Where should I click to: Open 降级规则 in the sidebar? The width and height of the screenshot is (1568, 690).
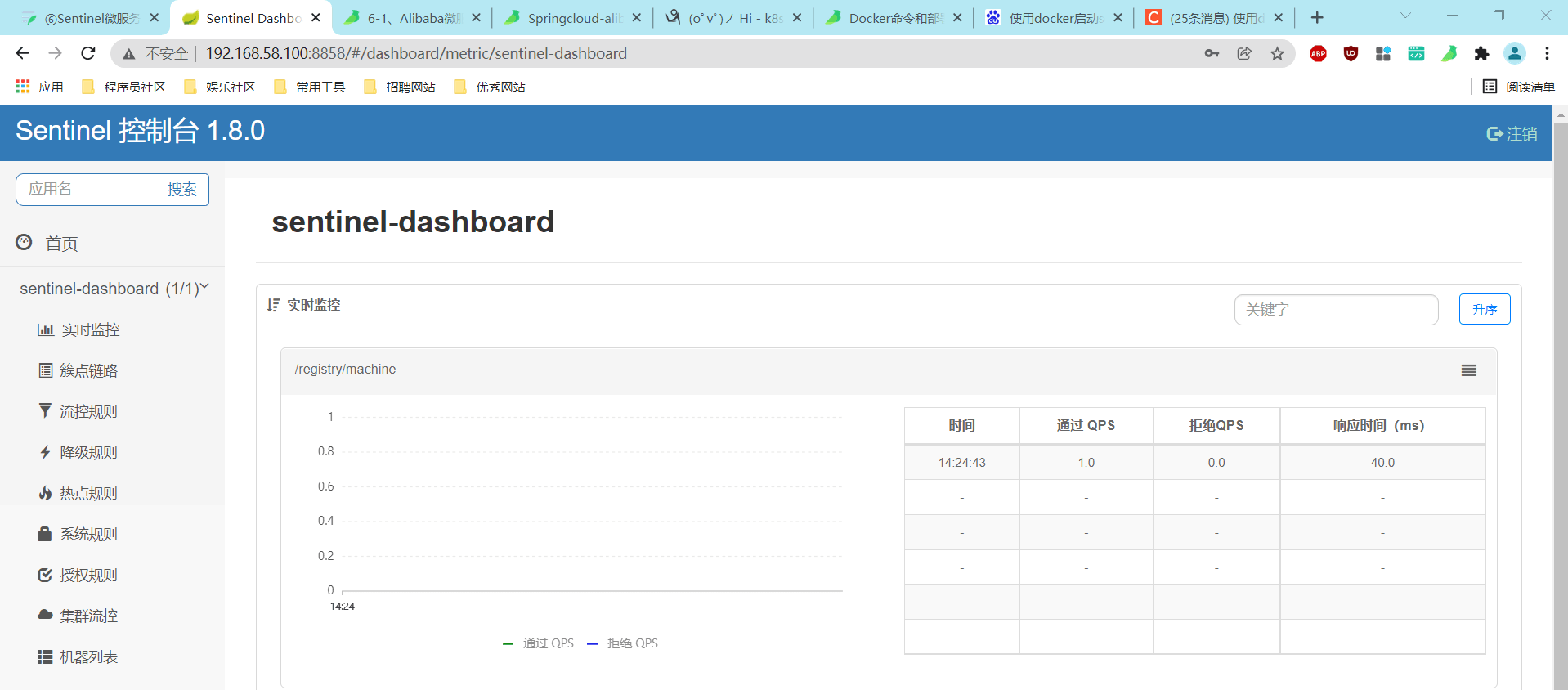78,452
